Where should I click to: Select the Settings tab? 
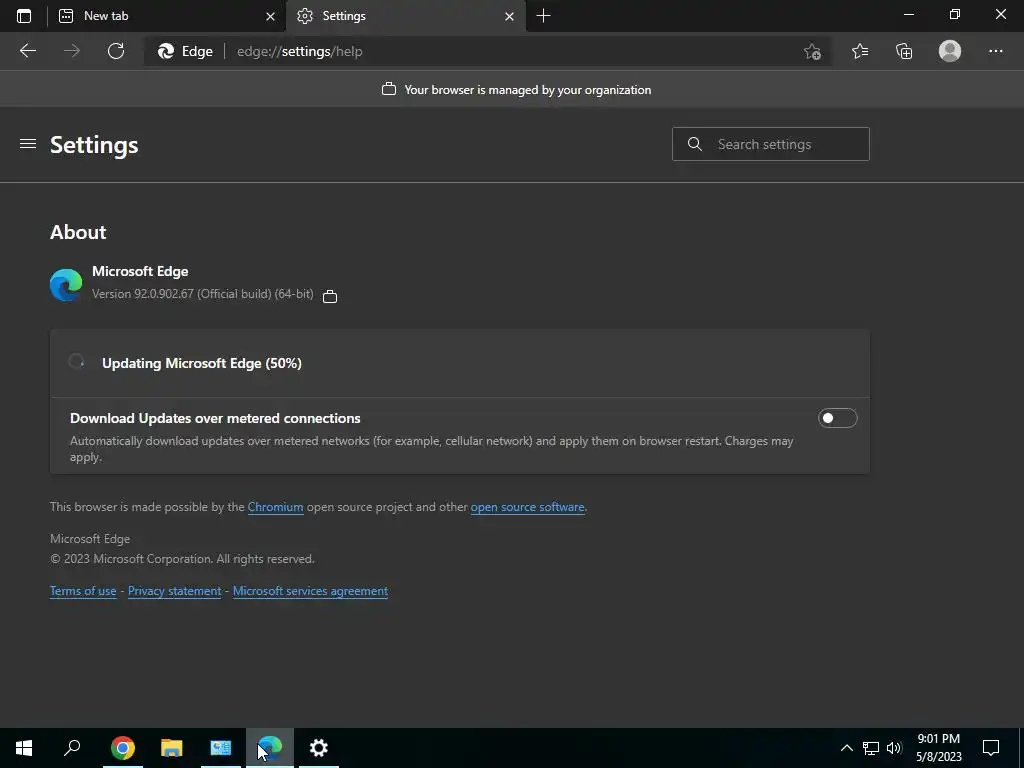click(406, 16)
